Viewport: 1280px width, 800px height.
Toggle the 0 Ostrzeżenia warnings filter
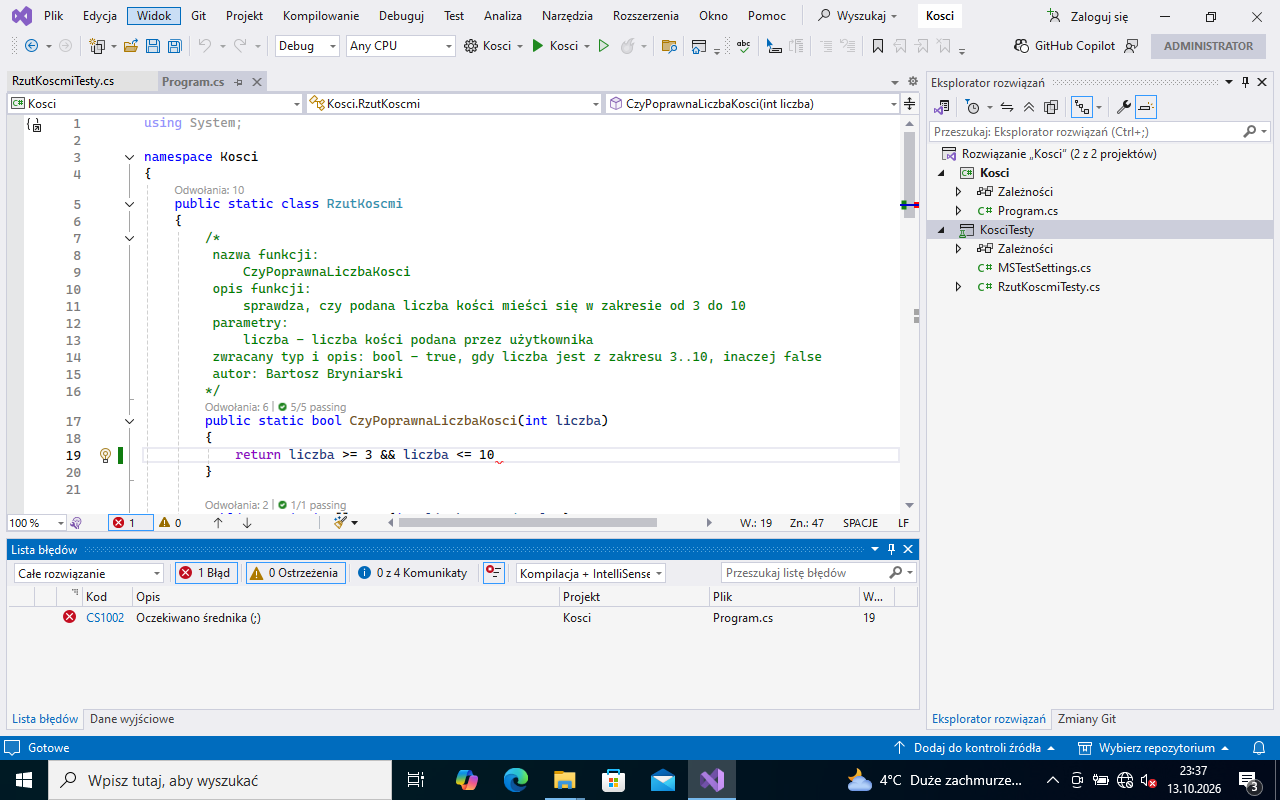click(296, 573)
